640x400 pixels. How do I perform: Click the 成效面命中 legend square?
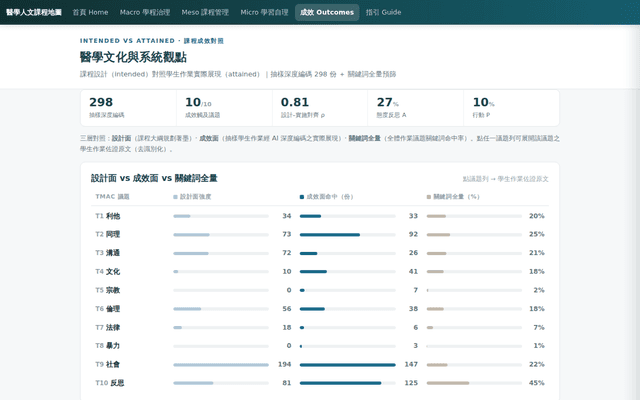point(302,197)
